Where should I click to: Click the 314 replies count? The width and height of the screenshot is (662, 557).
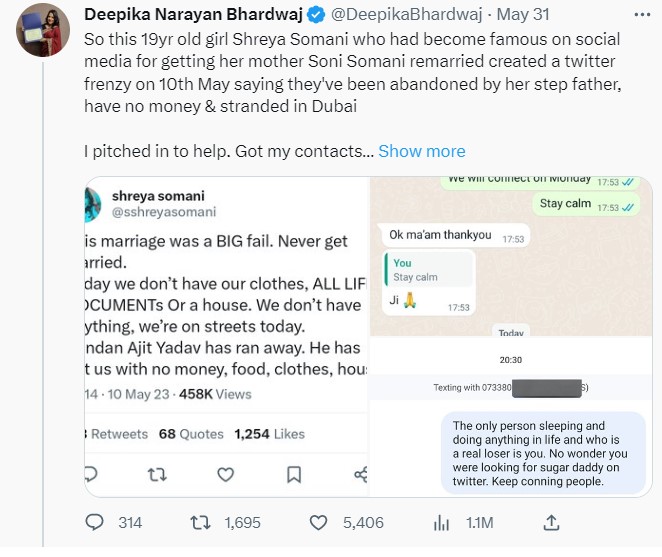click(130, 523)
